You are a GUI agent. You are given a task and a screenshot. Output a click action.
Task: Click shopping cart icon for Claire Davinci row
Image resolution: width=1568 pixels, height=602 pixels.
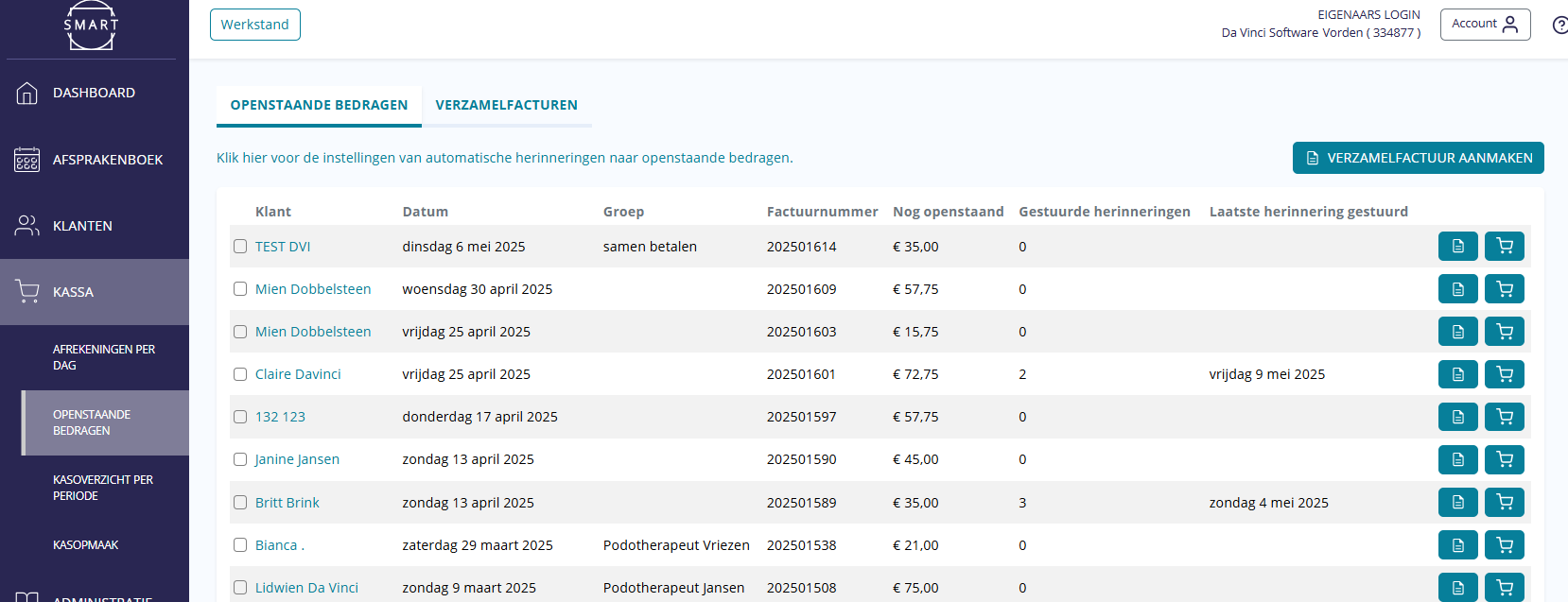pos(1504,374)
